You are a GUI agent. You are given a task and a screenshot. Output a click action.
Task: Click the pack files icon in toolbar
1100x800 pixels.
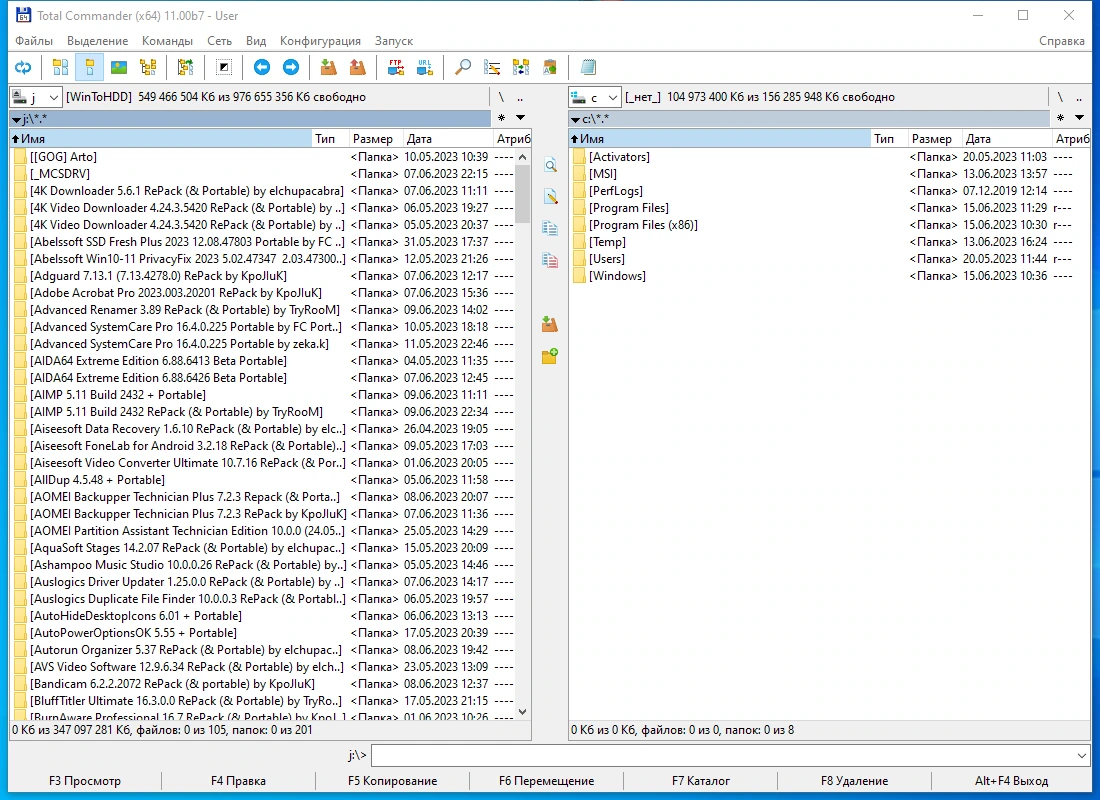pos(328,67)
